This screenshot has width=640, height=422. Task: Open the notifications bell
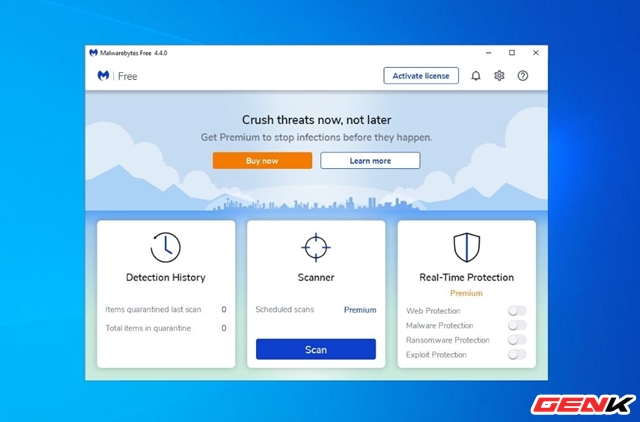(x=476, y=76)
